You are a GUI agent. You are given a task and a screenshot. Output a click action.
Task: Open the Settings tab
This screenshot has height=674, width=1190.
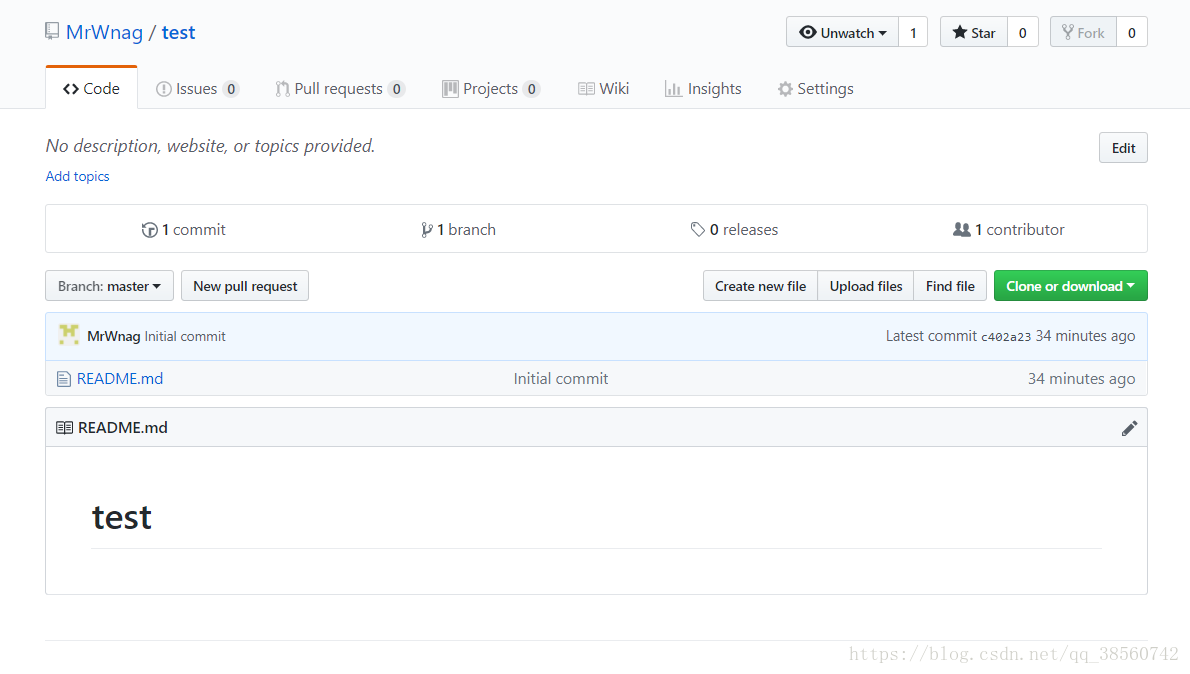coord(815,89)
